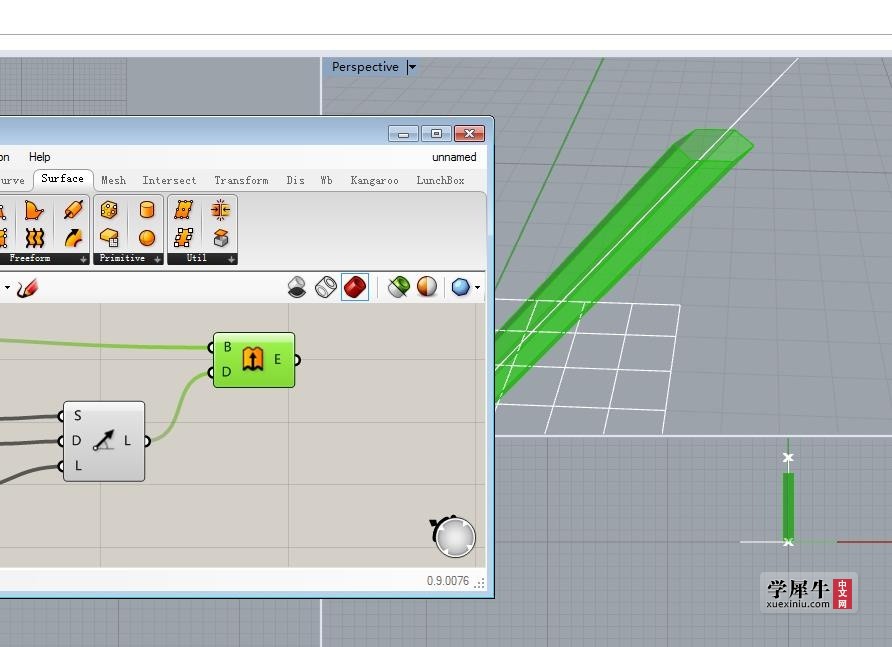Switch to the Mesh tab
The image size is (892, 647).
coord(113,180)
